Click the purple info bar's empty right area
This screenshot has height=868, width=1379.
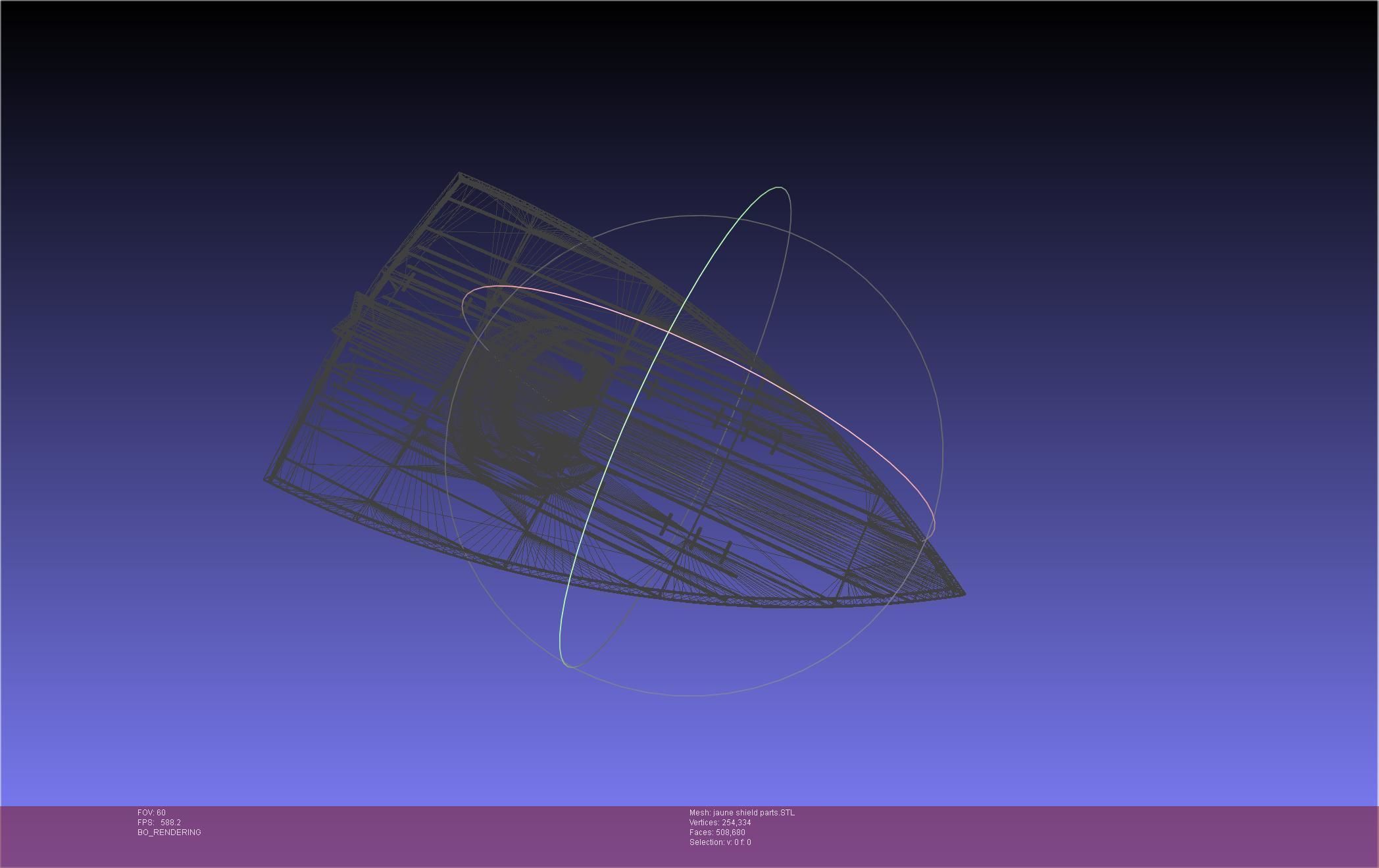coord(1118,835)
